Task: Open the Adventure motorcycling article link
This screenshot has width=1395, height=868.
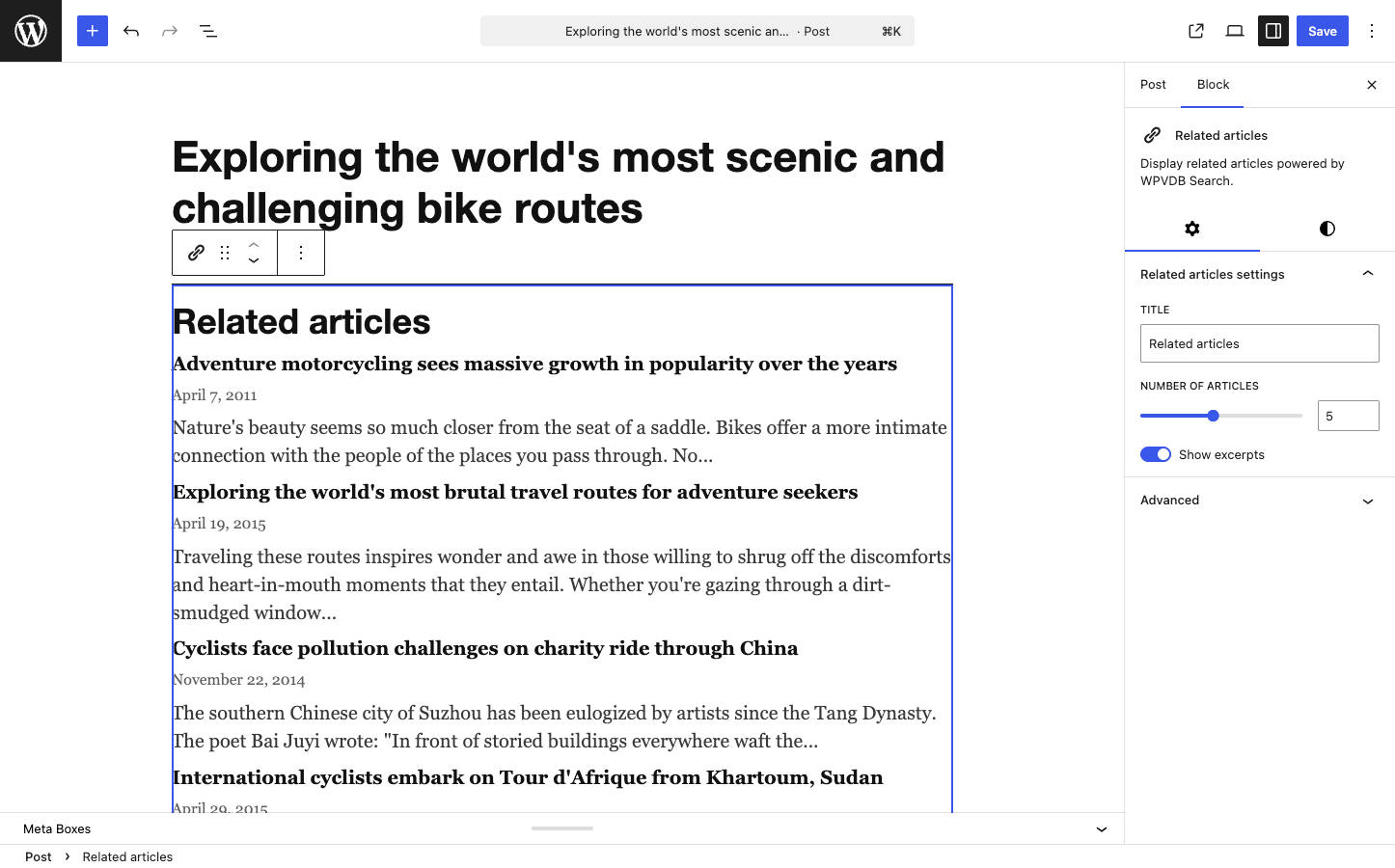Action: (x=534, y=364)
